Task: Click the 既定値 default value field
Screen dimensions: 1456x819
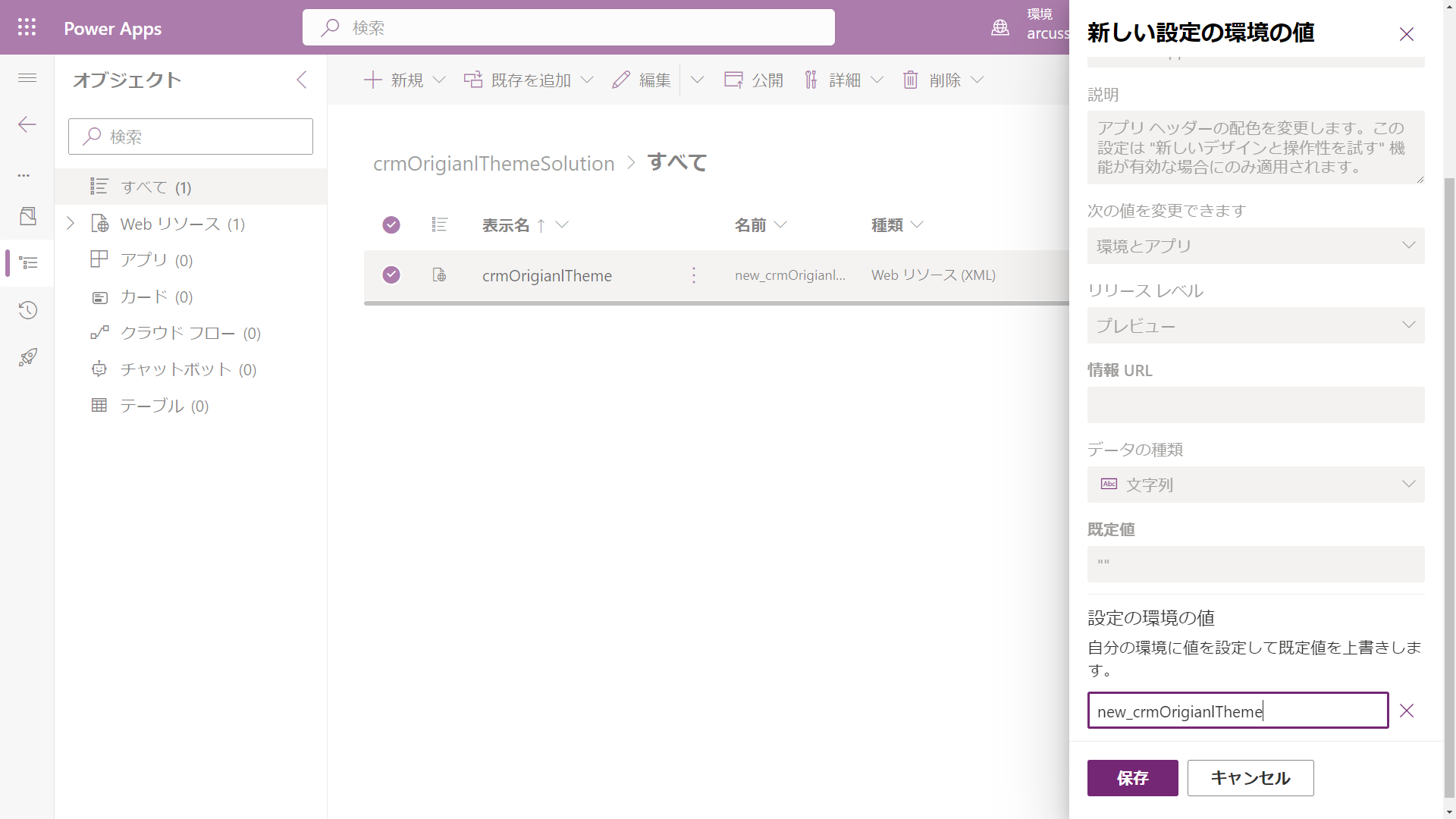Action: [1256, 564]
